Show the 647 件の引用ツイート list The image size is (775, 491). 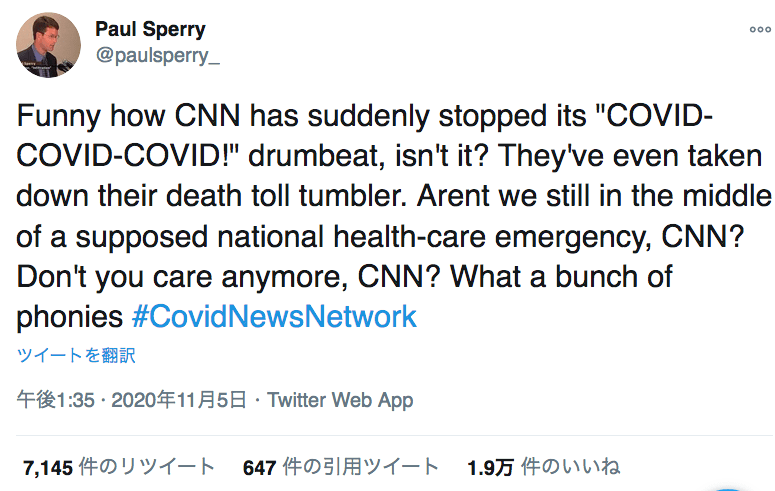point(341,467)
